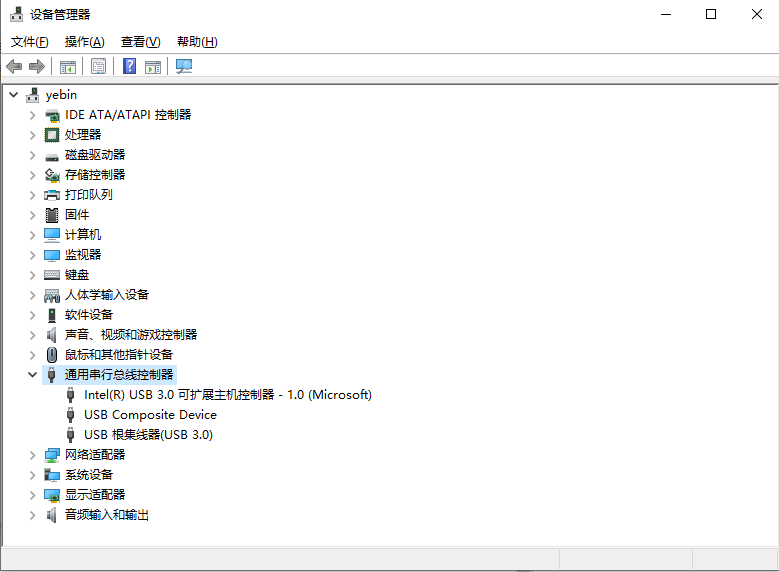Viewport: 779px width, 572px height.
Task: Collapse the yebin root node
Action: (13, 95)
